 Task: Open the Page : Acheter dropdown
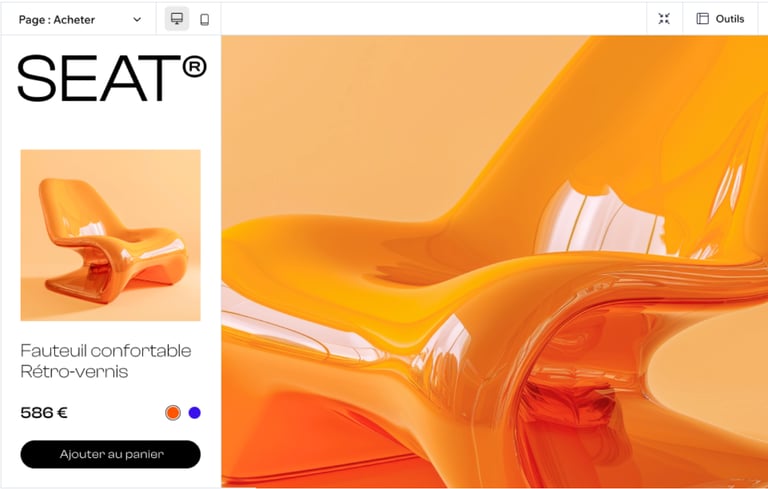[x=80, y=20]
